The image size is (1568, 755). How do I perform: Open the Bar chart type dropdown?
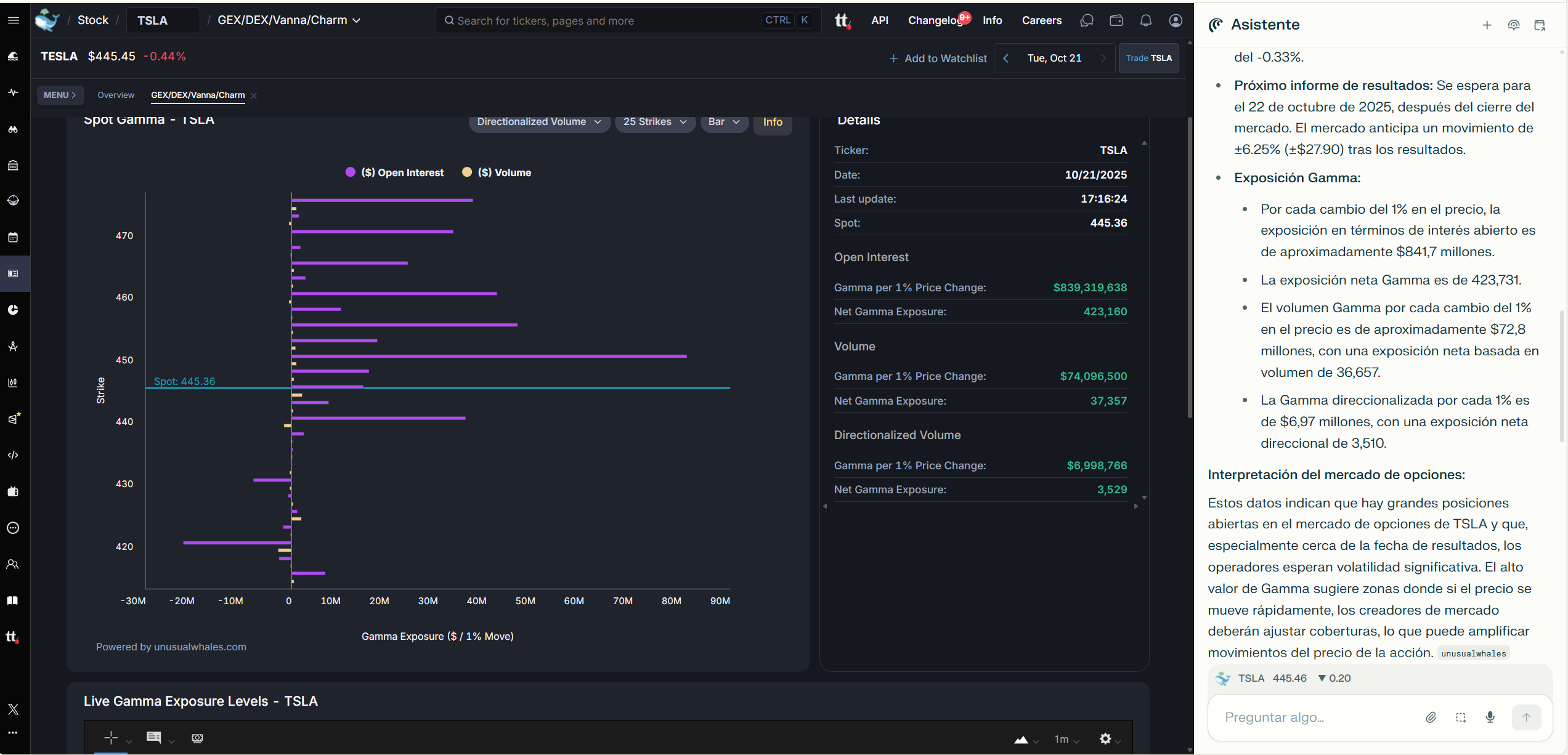[x=724, y=122]
